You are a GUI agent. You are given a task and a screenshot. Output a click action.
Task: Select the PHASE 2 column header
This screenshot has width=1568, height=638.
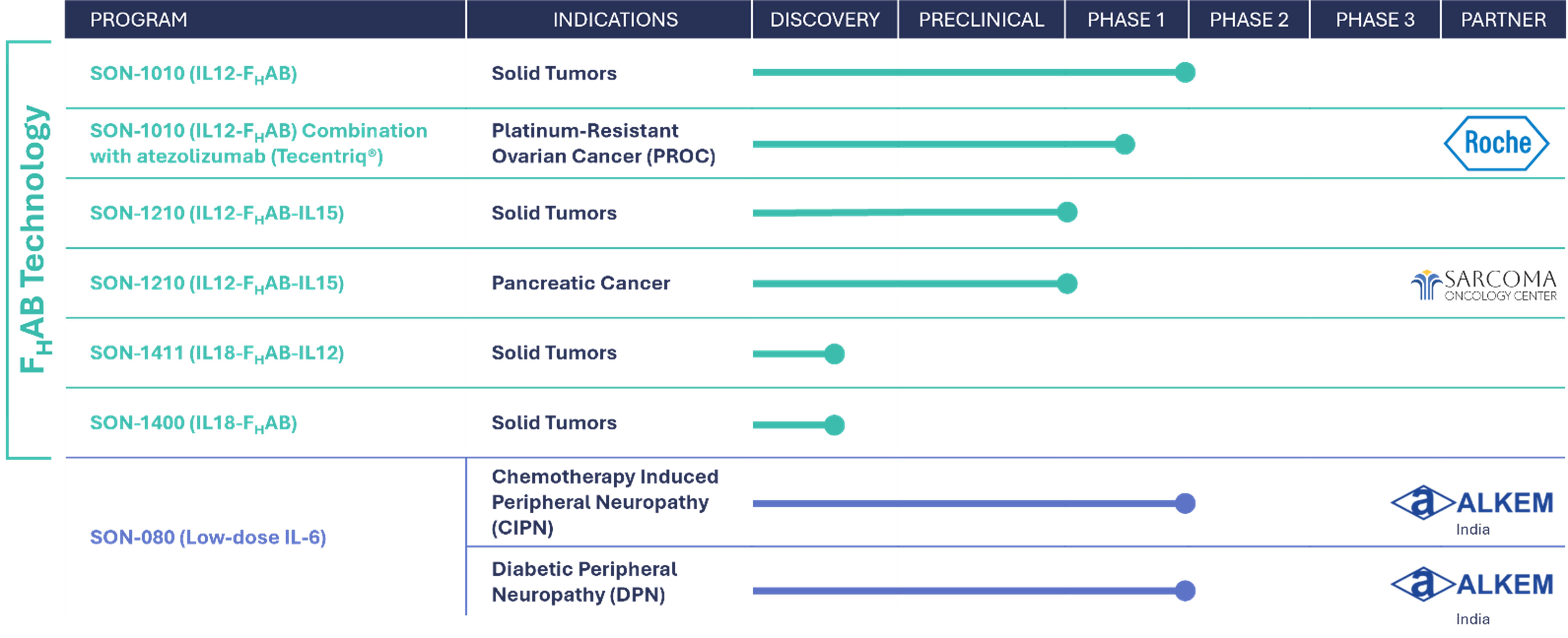click(x=1248, y=20)
